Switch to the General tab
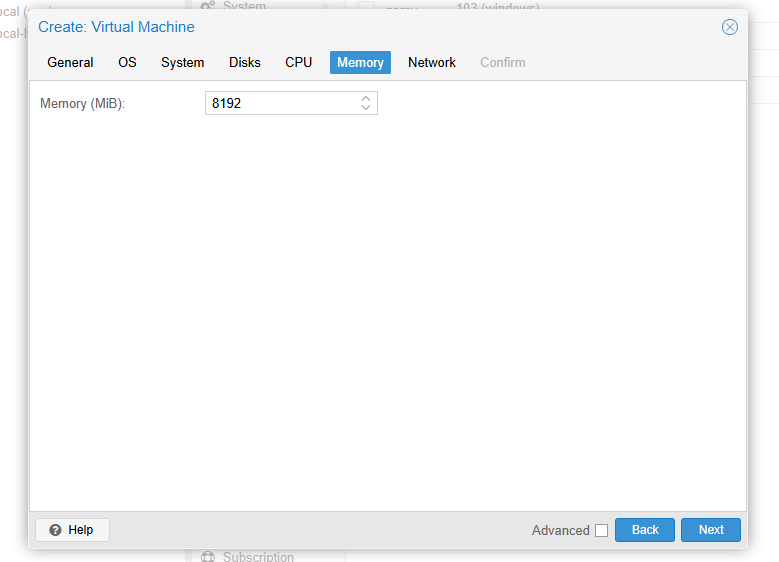The width and height of the screenshot is (779, 562). click(x=70, y=62)
